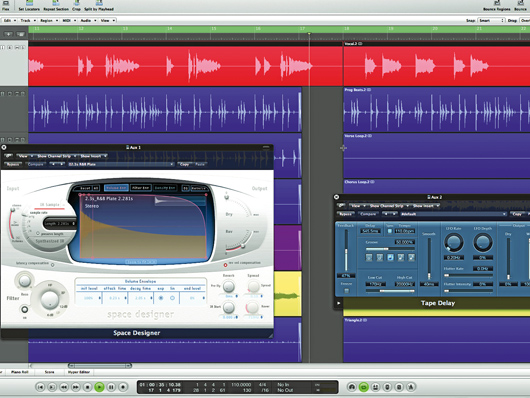Open the #default preset dropdown in Tape Delay
This screenshot has height=398, width=530.
(x=453, y=214)
